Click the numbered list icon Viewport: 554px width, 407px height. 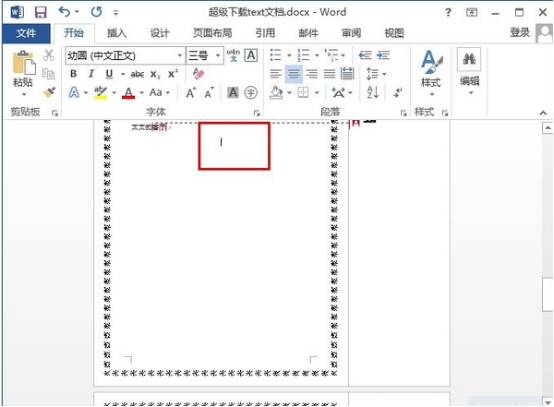303,55
